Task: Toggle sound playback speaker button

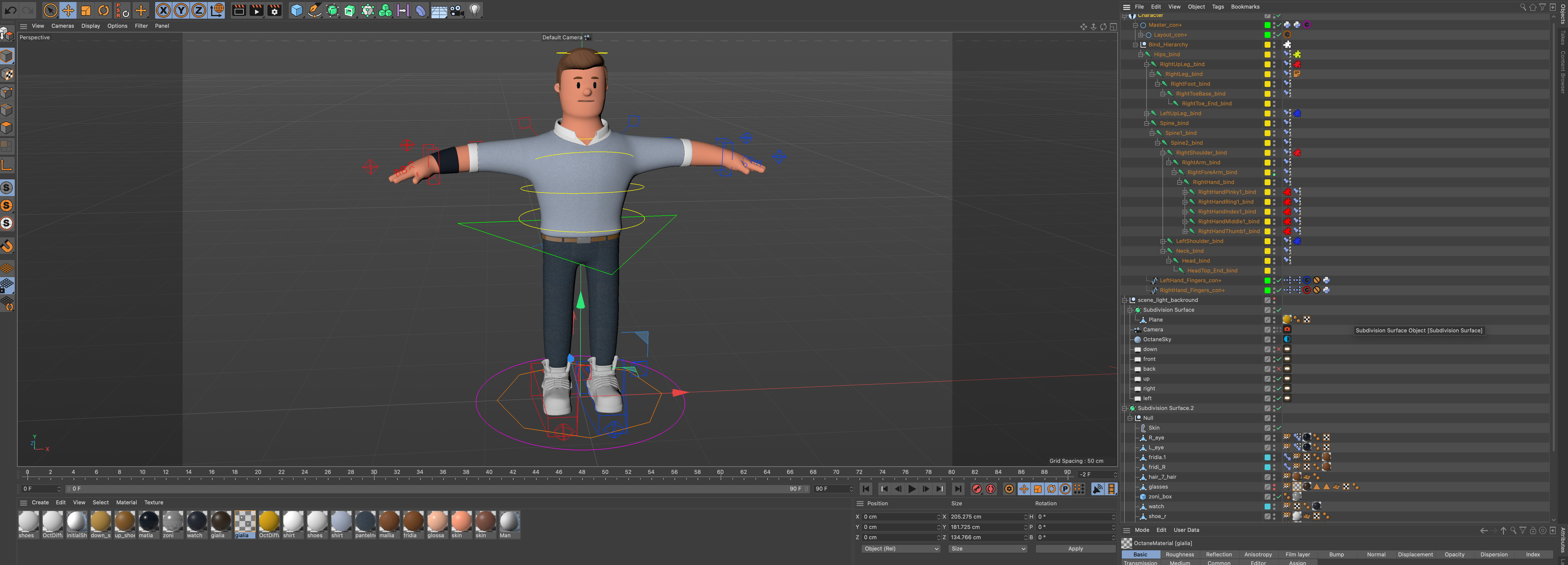Action: click(1097, 489)
